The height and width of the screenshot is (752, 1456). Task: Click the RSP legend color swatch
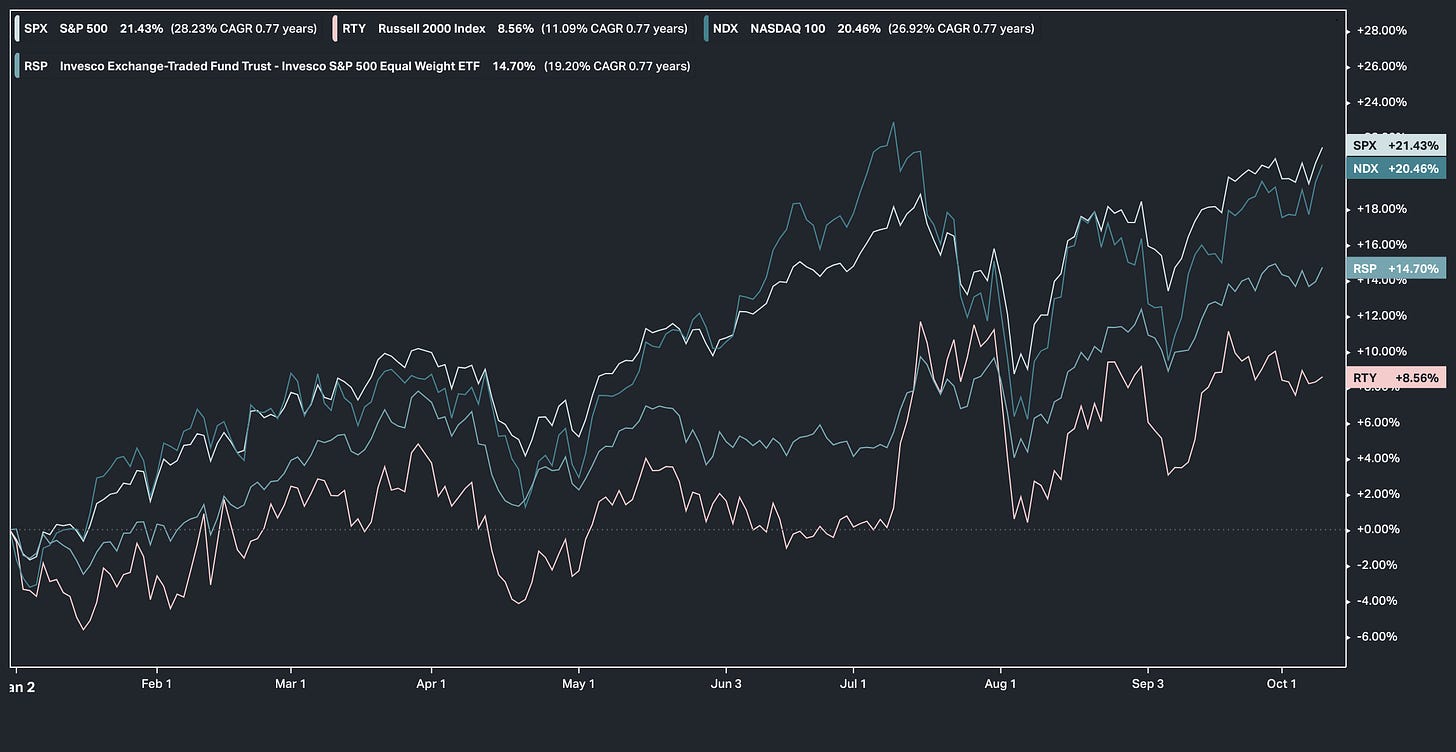[17, 66]
